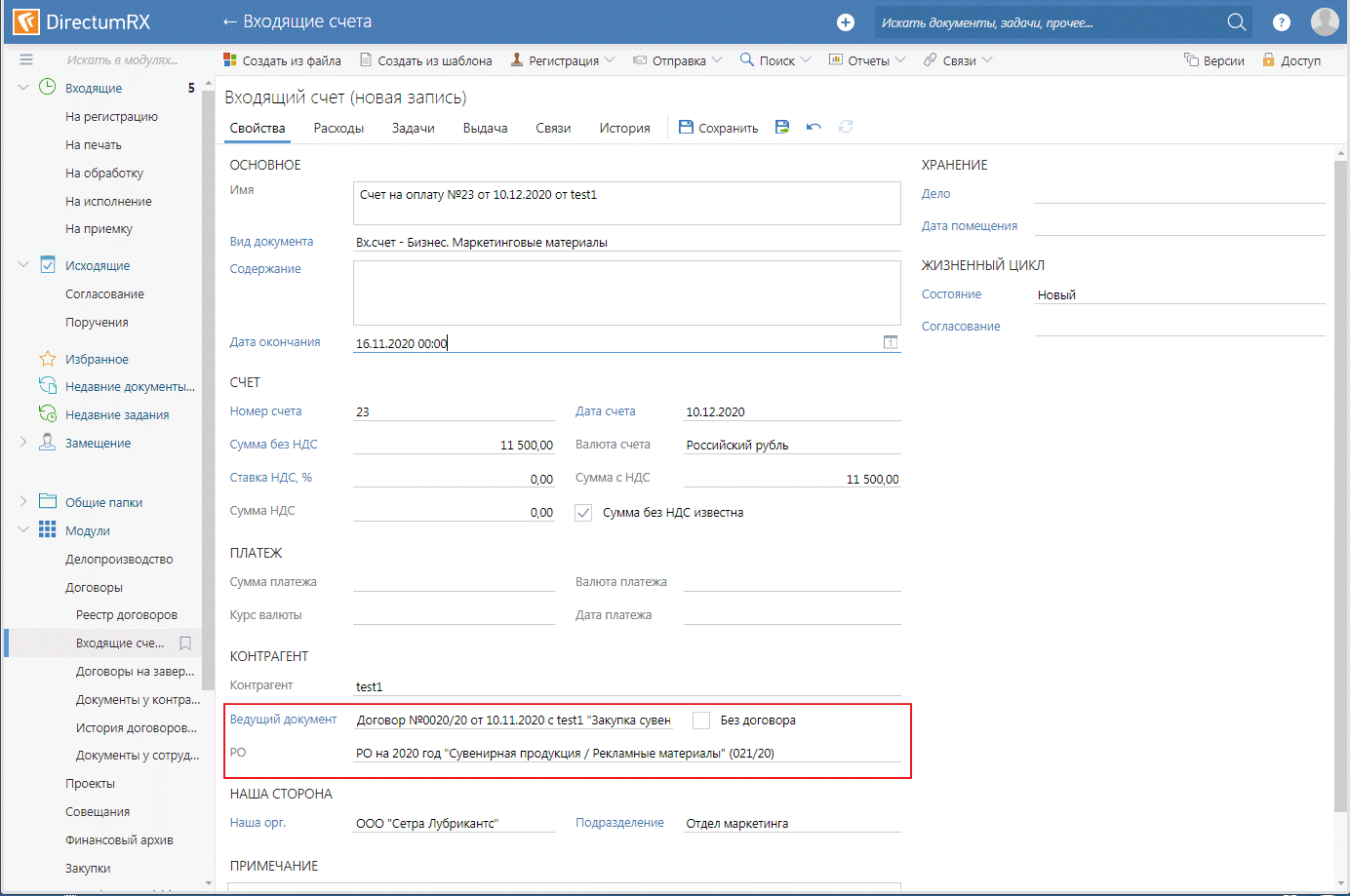Toggle Сумма без НДС известна checkbox

[583, 512]
